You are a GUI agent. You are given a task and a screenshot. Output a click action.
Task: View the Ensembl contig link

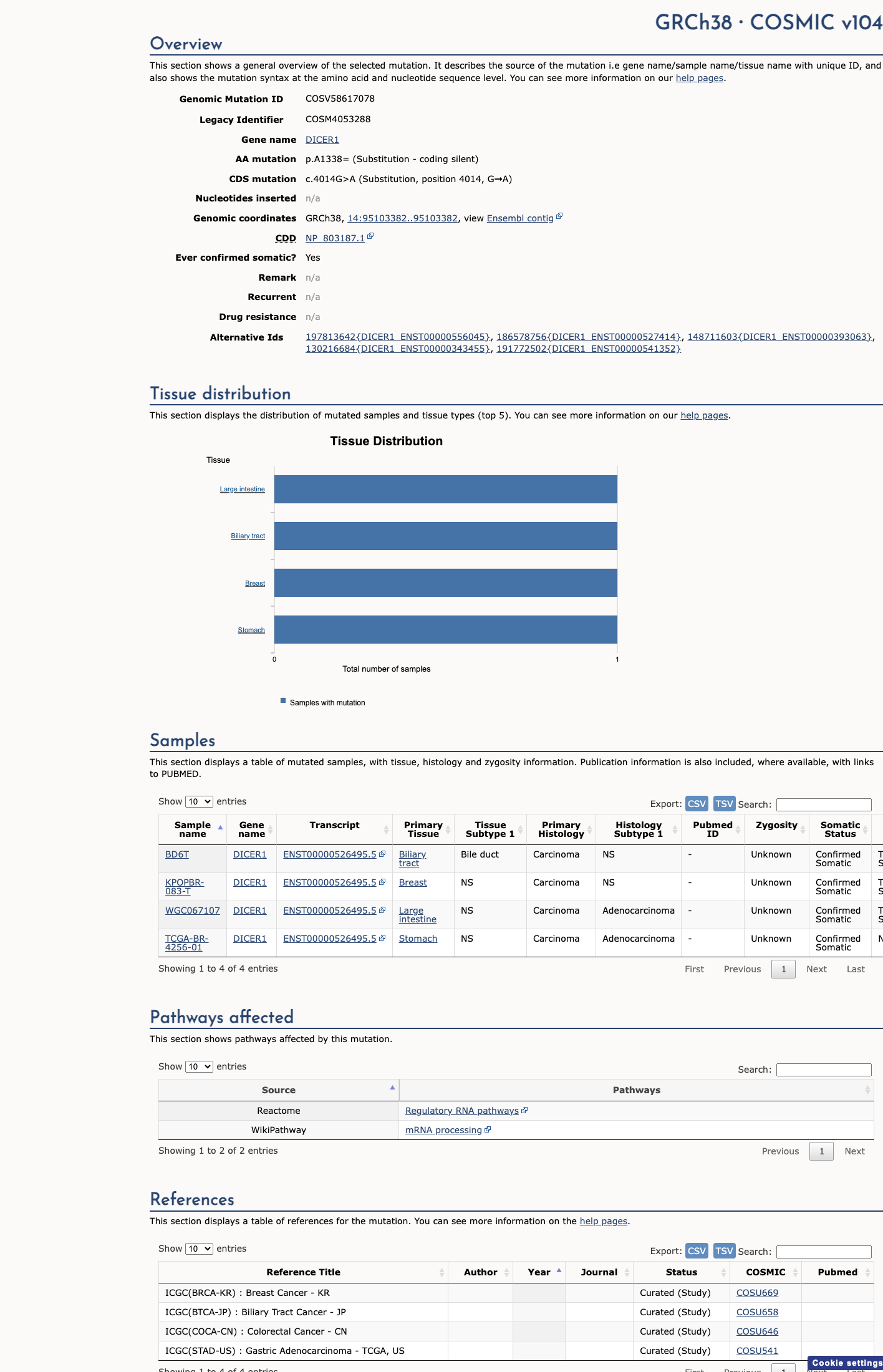tap(520, 218)
